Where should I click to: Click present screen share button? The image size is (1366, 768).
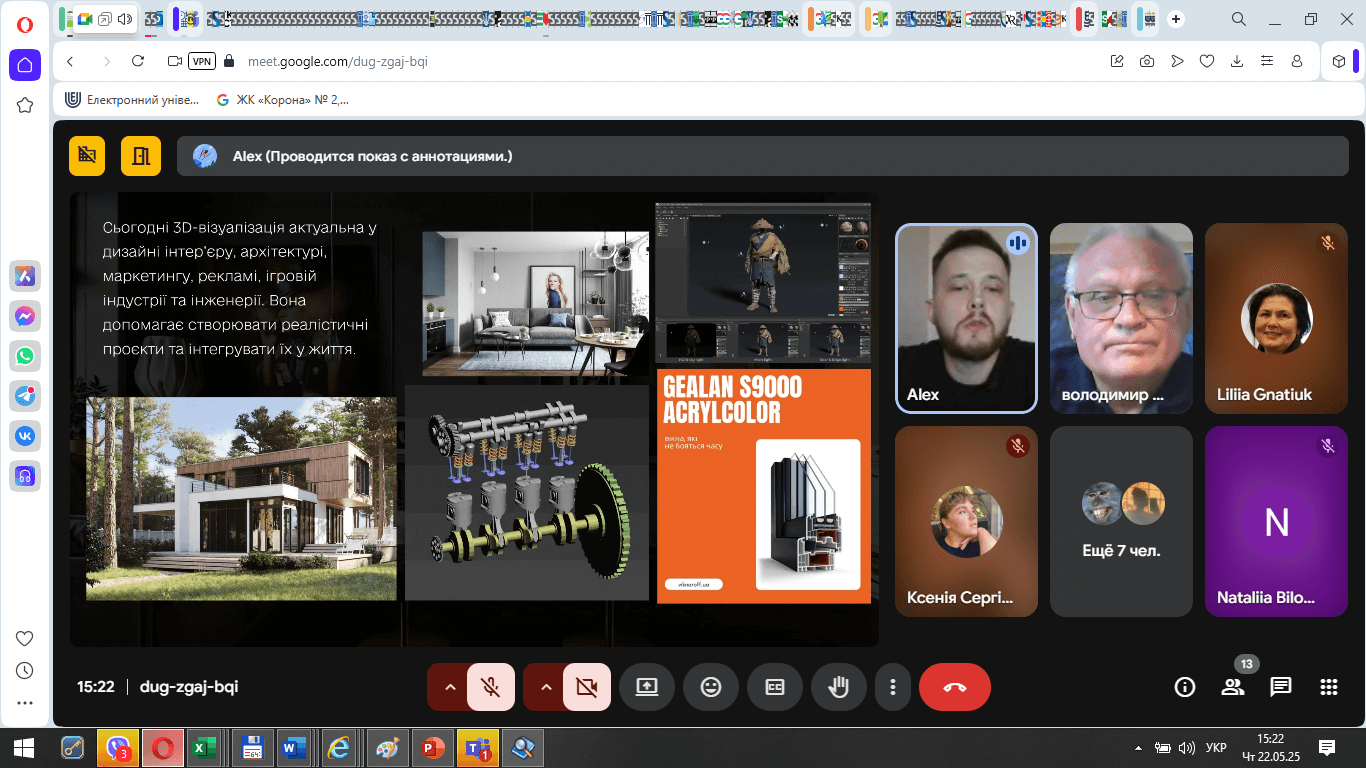647,687
